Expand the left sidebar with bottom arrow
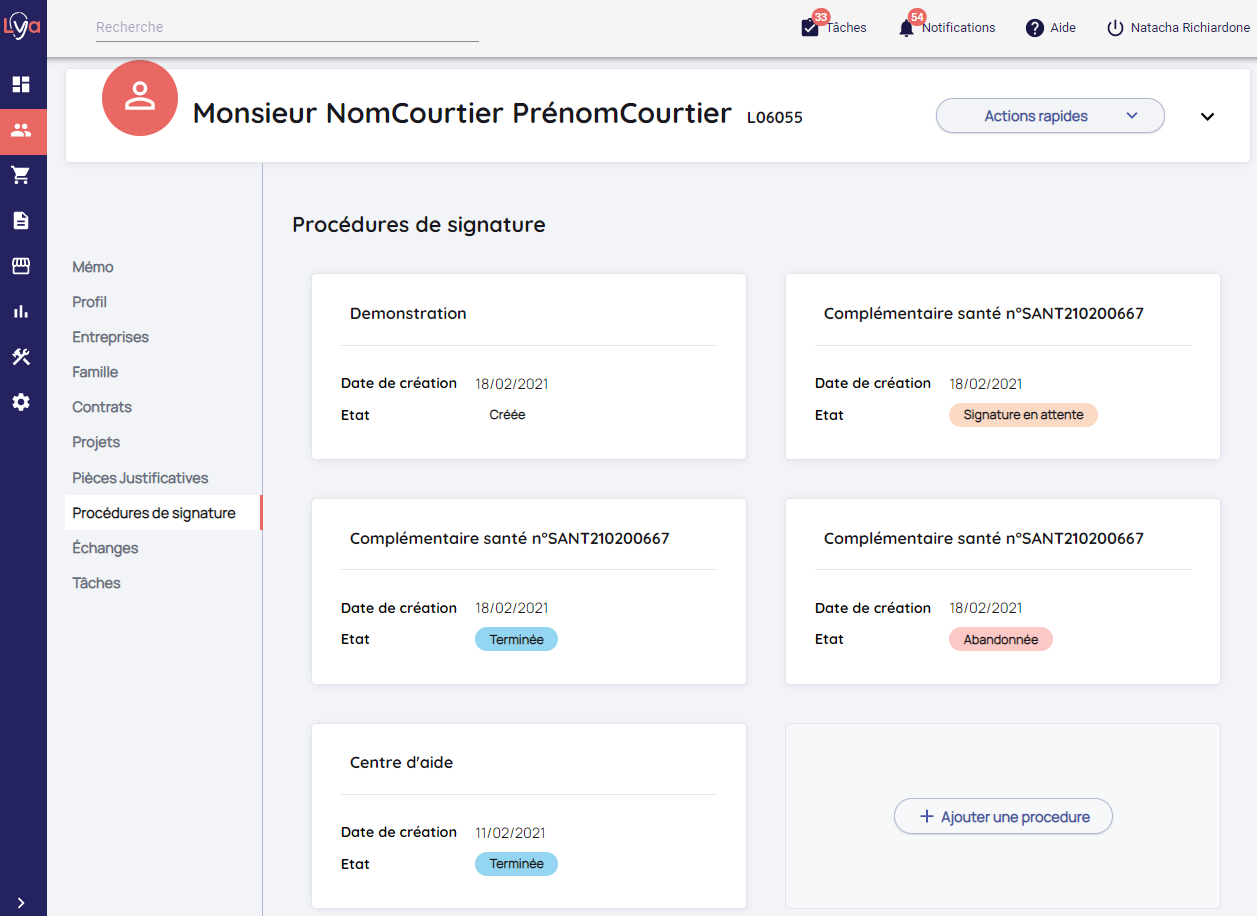This screenshot has height=916, width=1257. [21, 902]
